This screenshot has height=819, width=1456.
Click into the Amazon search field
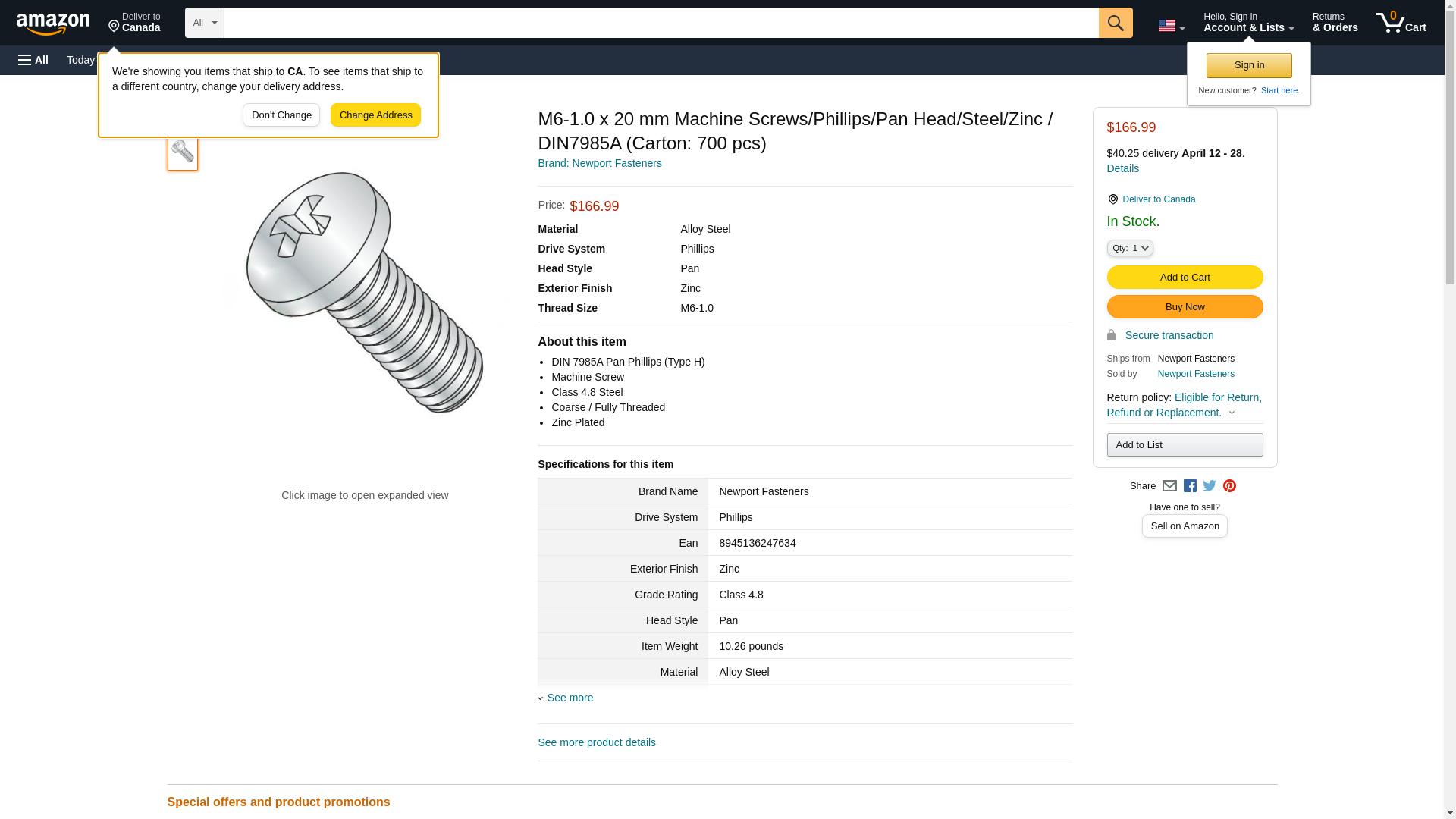pyautogui.click(x=660, y=23)
